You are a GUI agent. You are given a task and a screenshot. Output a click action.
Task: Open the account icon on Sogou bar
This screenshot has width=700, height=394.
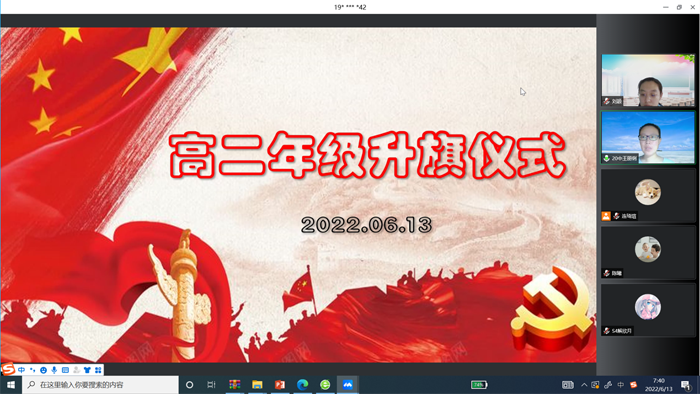(x=76, y=370)
